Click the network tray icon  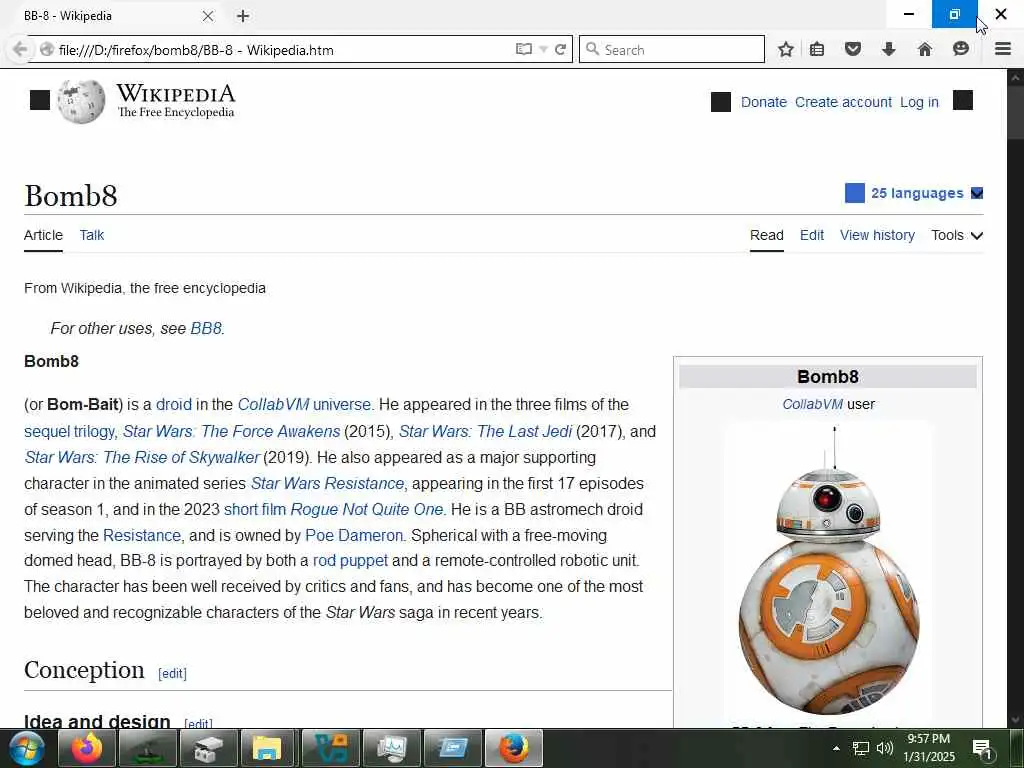coord(861,748)
